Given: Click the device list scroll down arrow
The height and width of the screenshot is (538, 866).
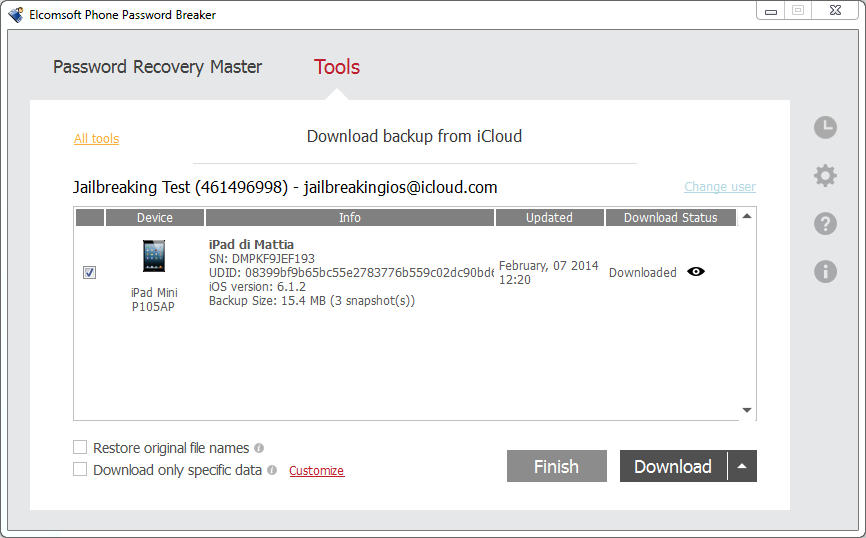Looking at the screenshot, I should pyautogui.click(x=747, y=410).
